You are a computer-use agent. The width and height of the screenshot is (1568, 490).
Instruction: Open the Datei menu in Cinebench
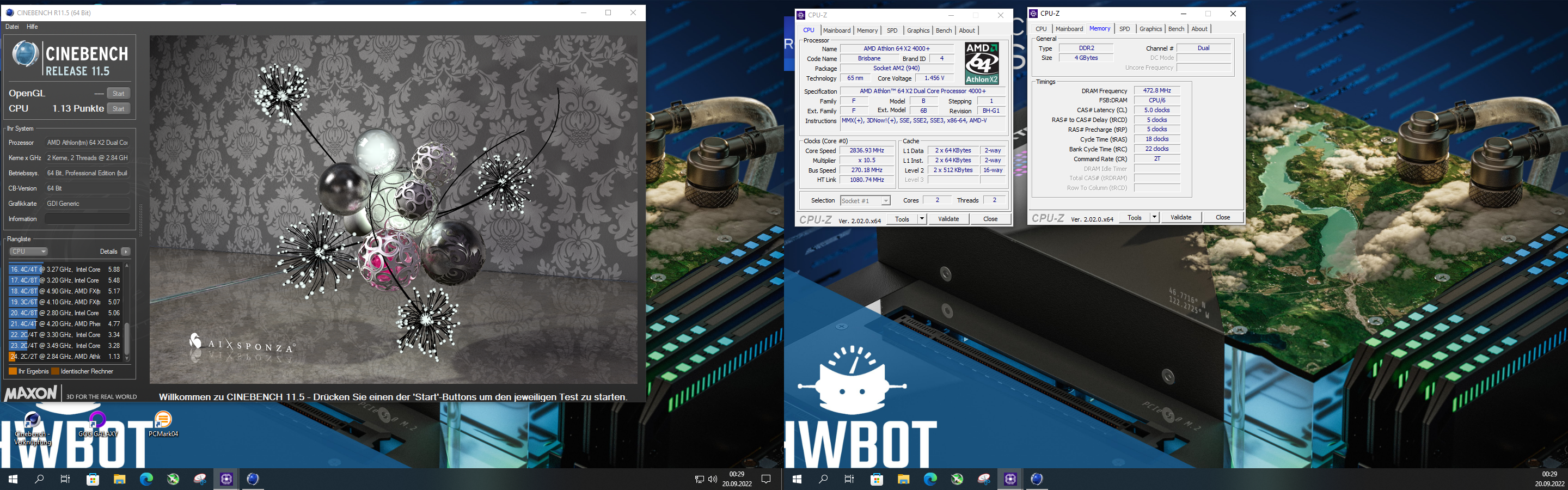coord(12,27)
